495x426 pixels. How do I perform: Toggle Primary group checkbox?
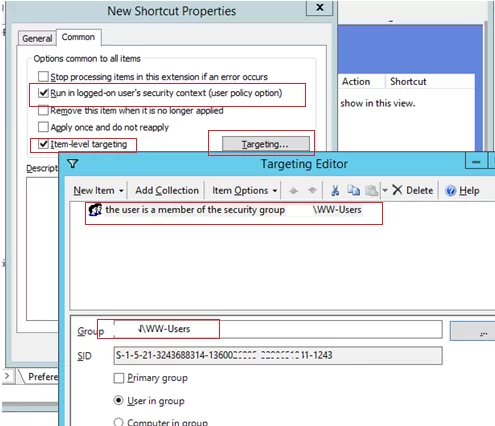point(119,378)
